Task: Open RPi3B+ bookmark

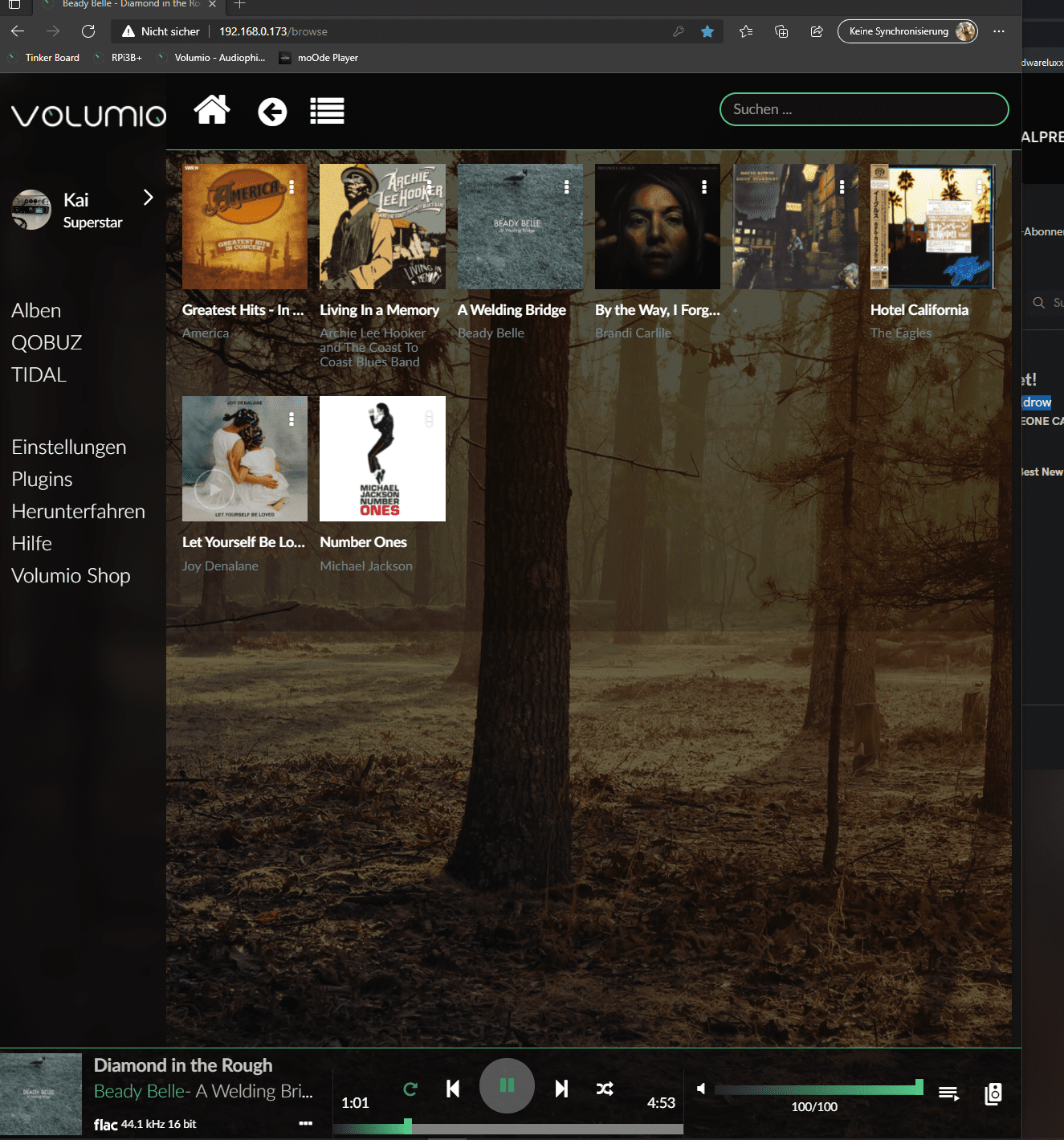Action: [x=118, y=58]
